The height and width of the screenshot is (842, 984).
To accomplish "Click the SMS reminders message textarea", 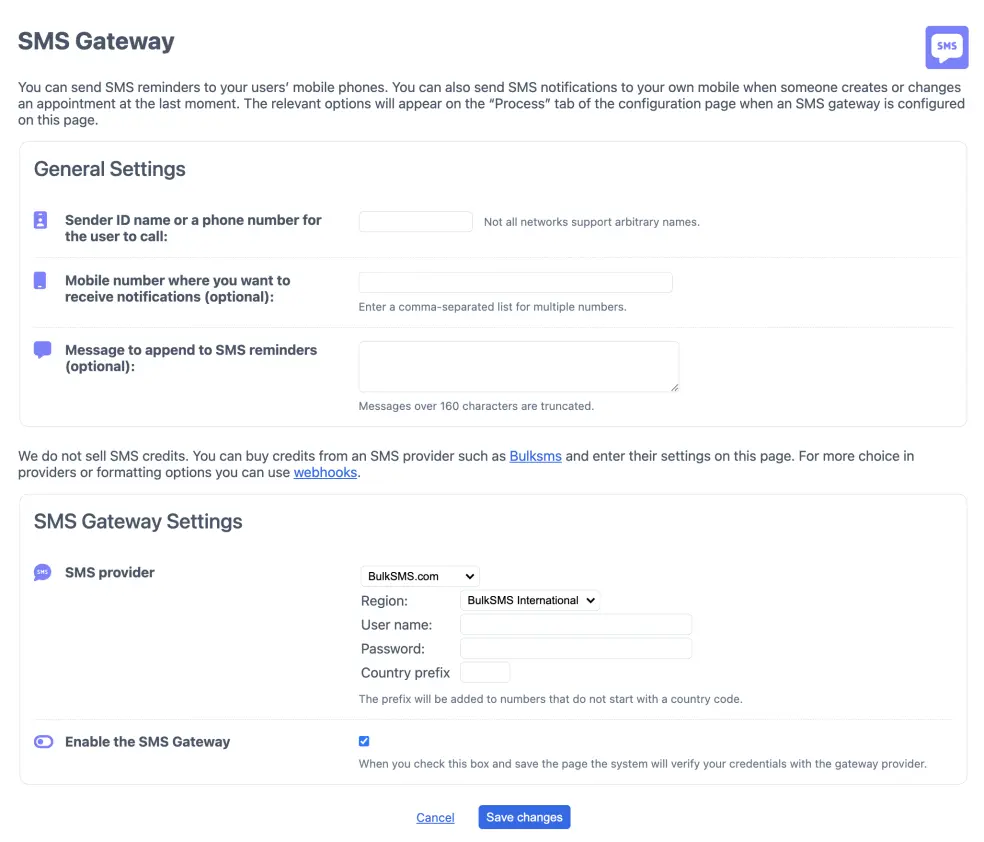I will click(x=518, y=366).
